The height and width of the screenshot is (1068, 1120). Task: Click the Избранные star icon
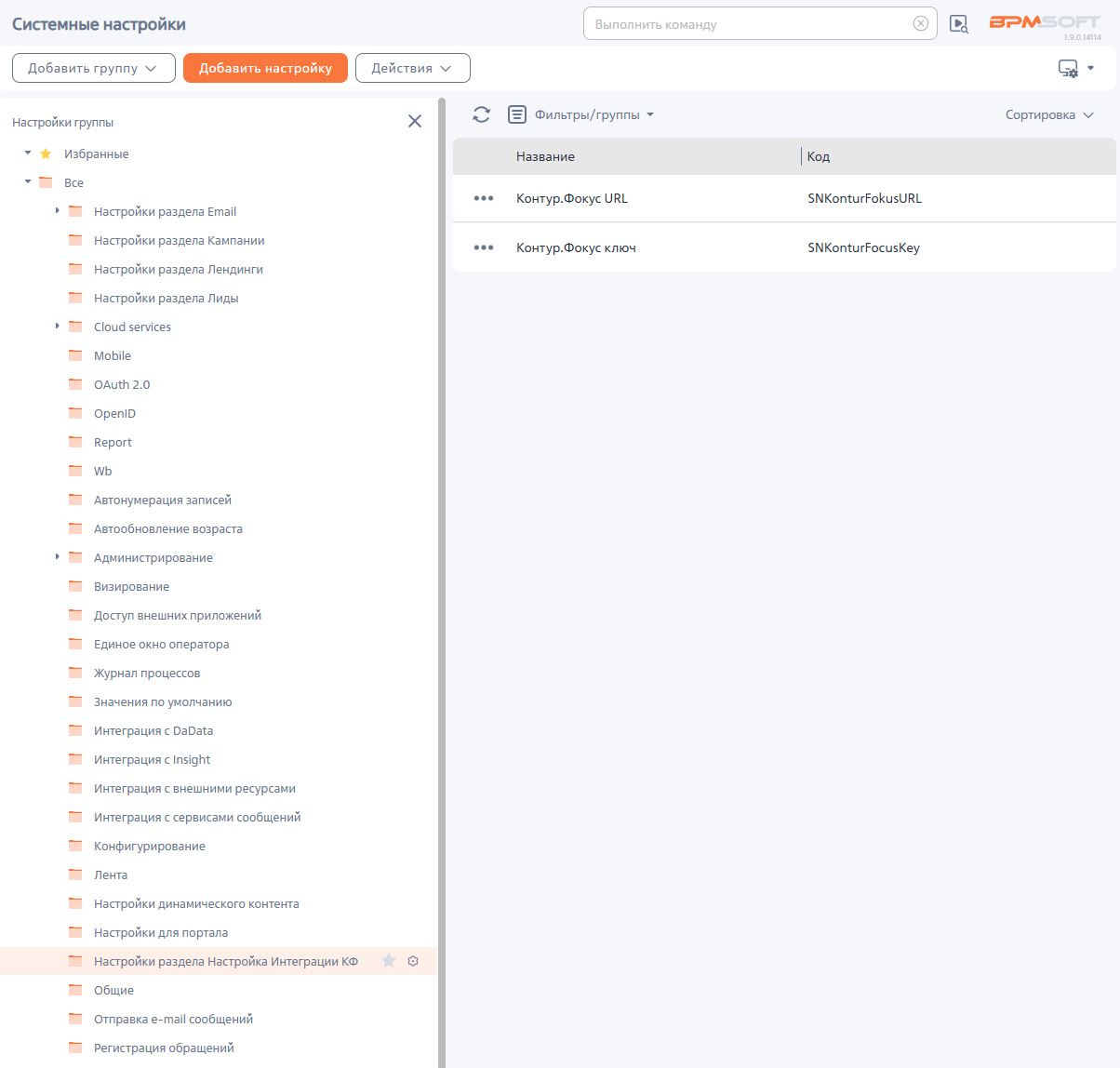click(x=46, y=154)
